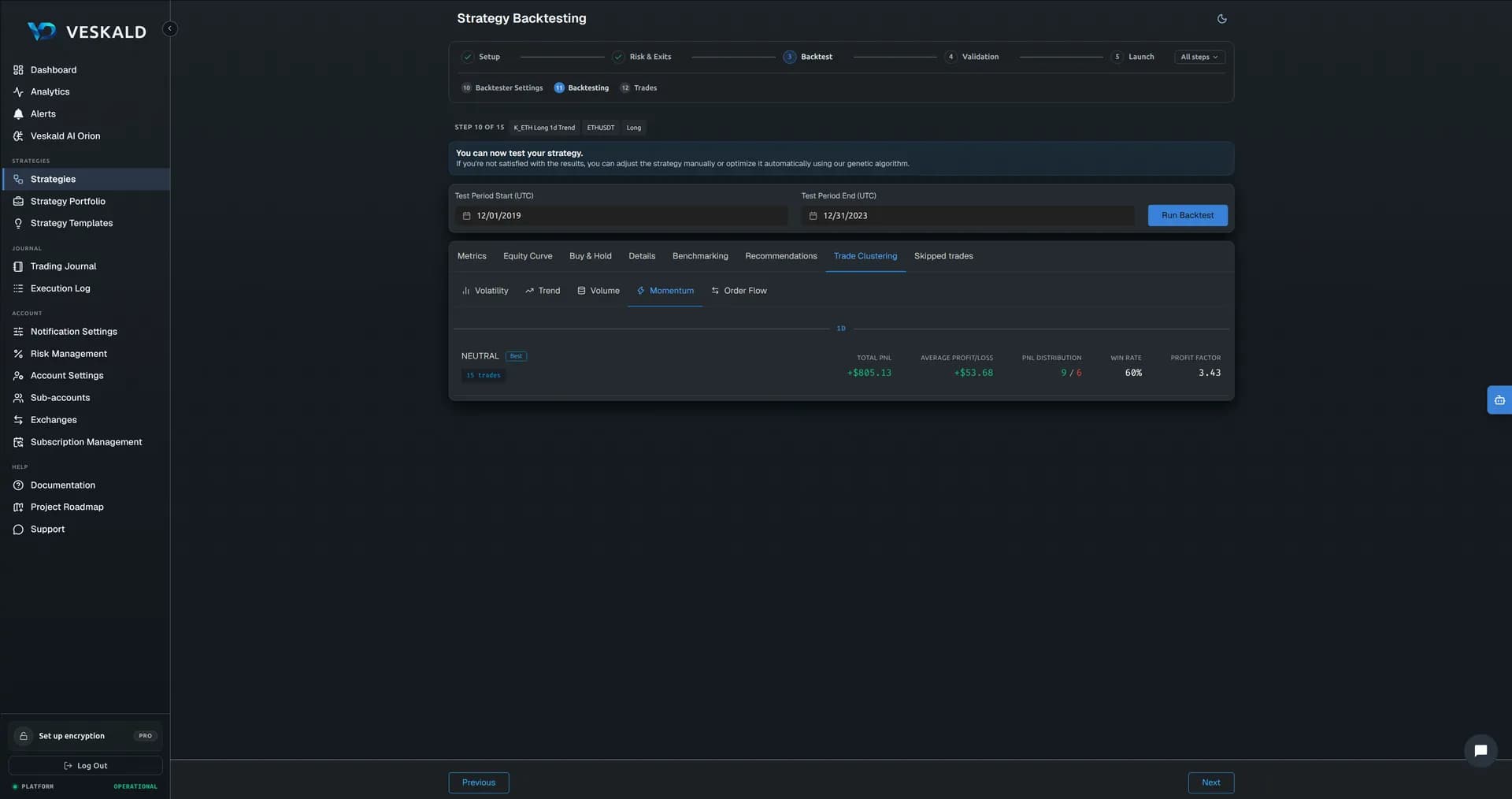Click the encryption lock icon
The image size is (1512, 799).
(24, 736)
